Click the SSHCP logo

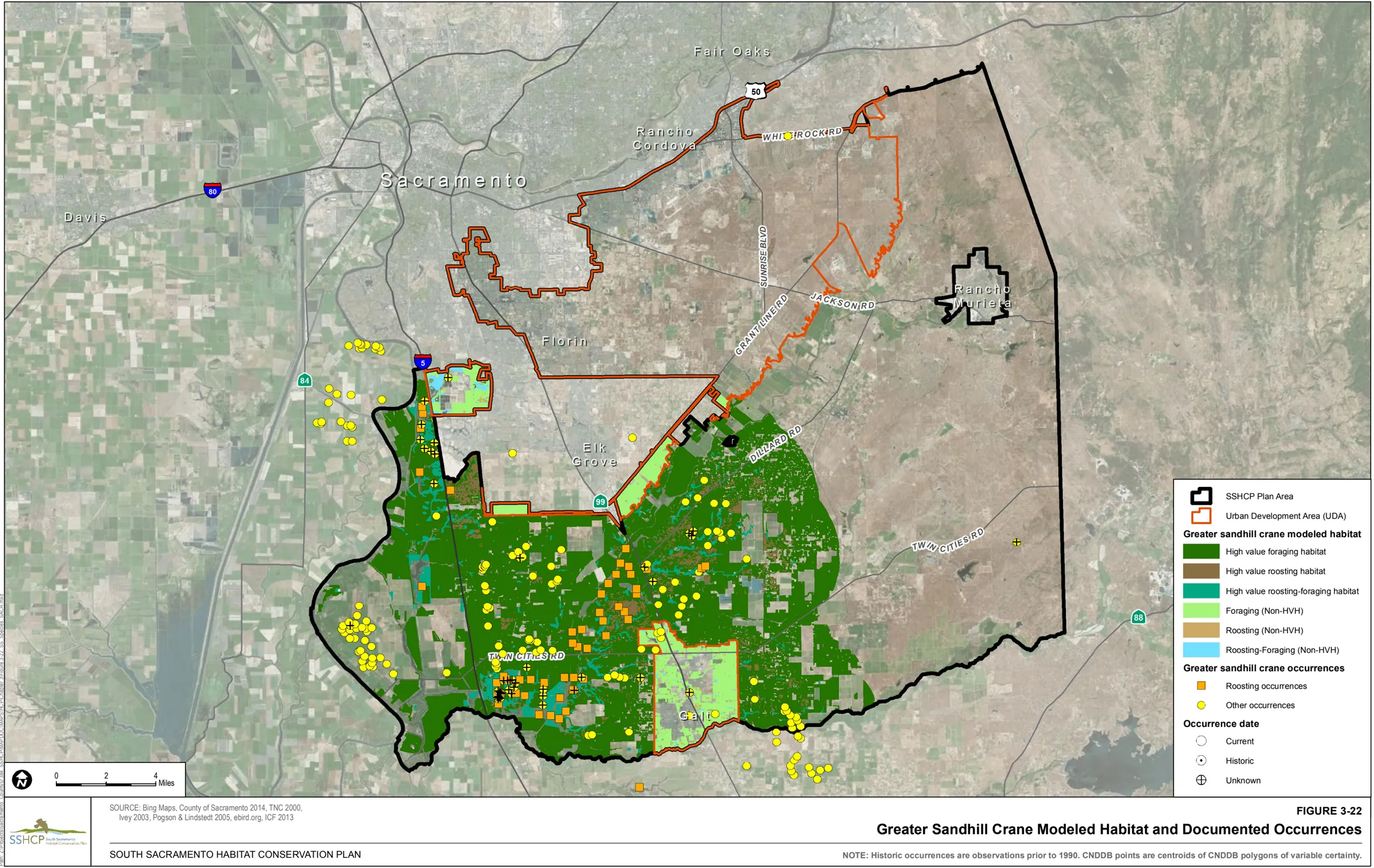(47, 833)
